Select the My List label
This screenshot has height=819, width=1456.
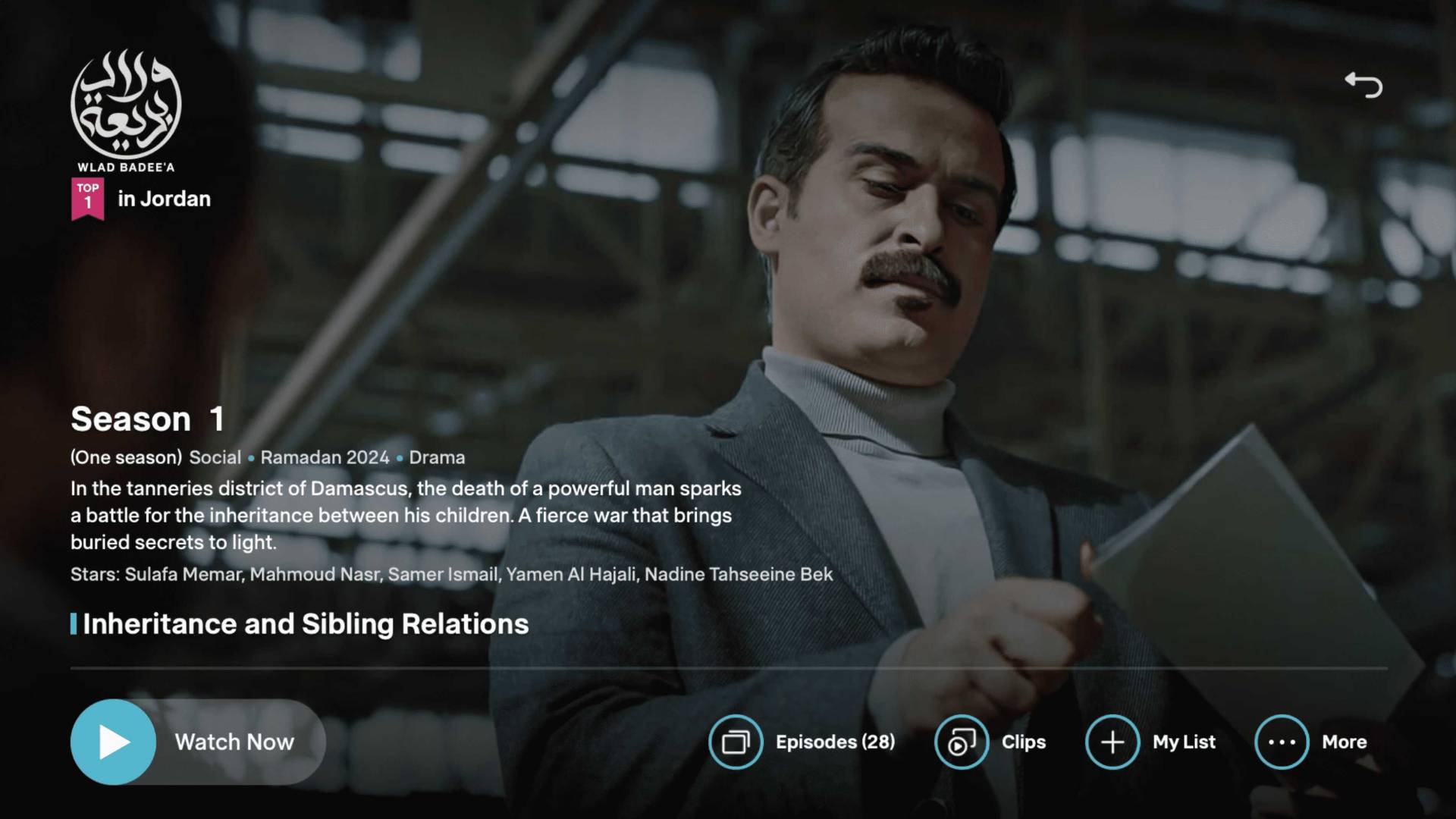click(1184, 742)
